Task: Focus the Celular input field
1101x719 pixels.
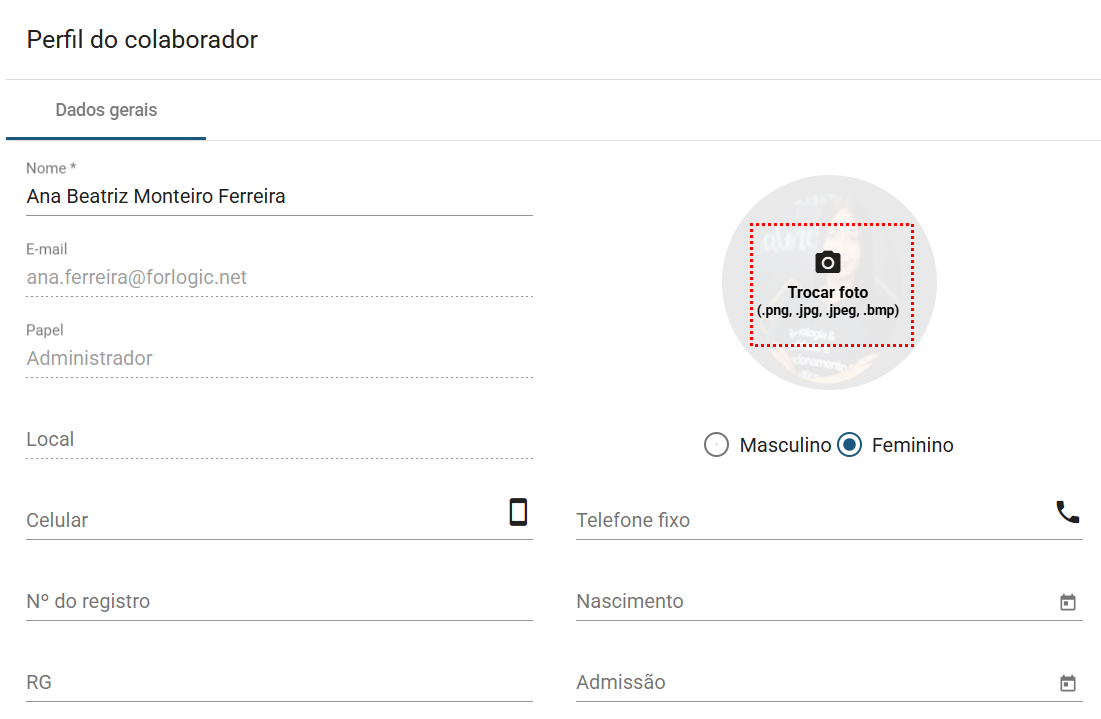Action: (x=260, y=521)
